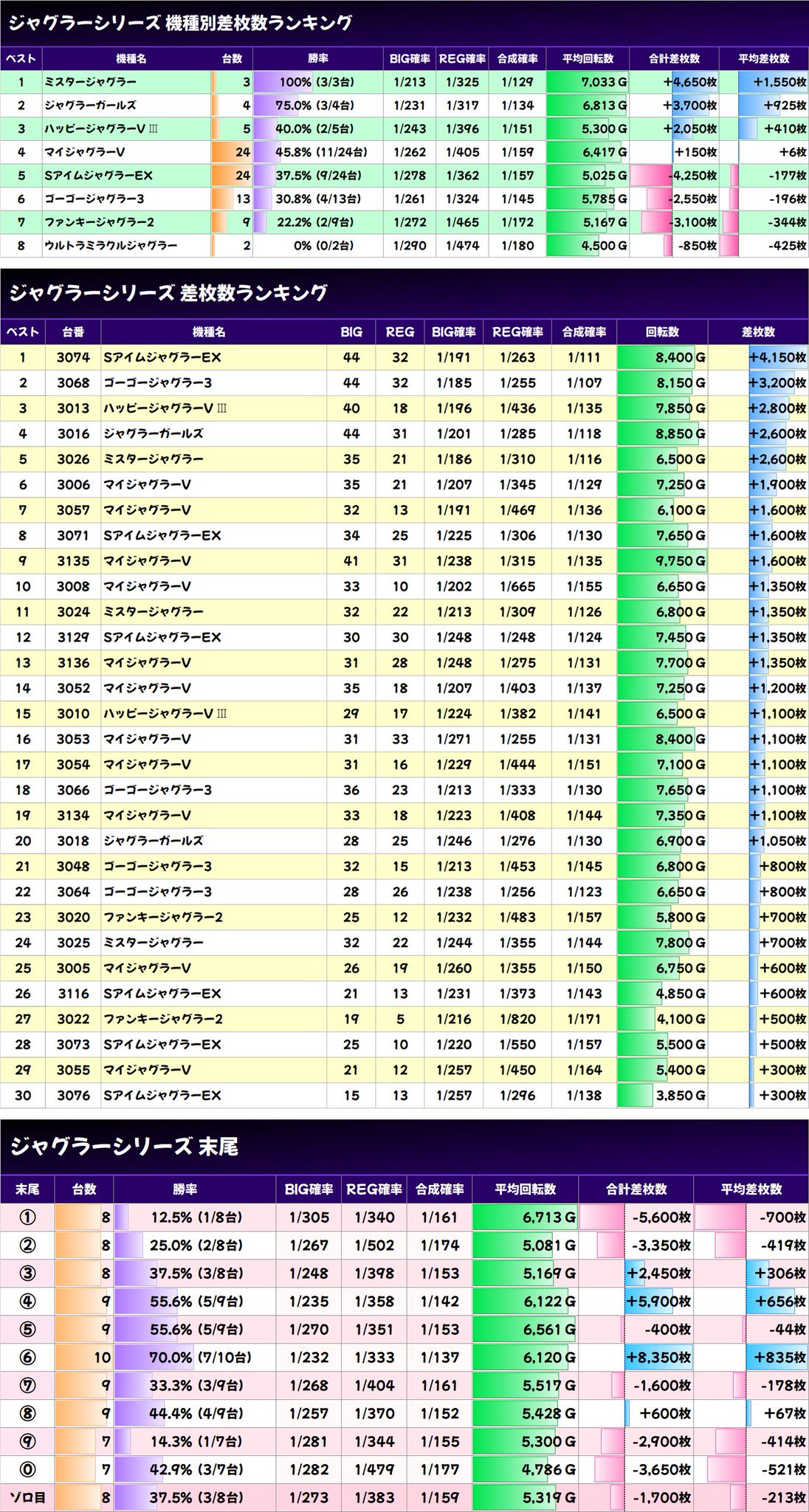Select machine number 3073

click(x=73, y=1045)
